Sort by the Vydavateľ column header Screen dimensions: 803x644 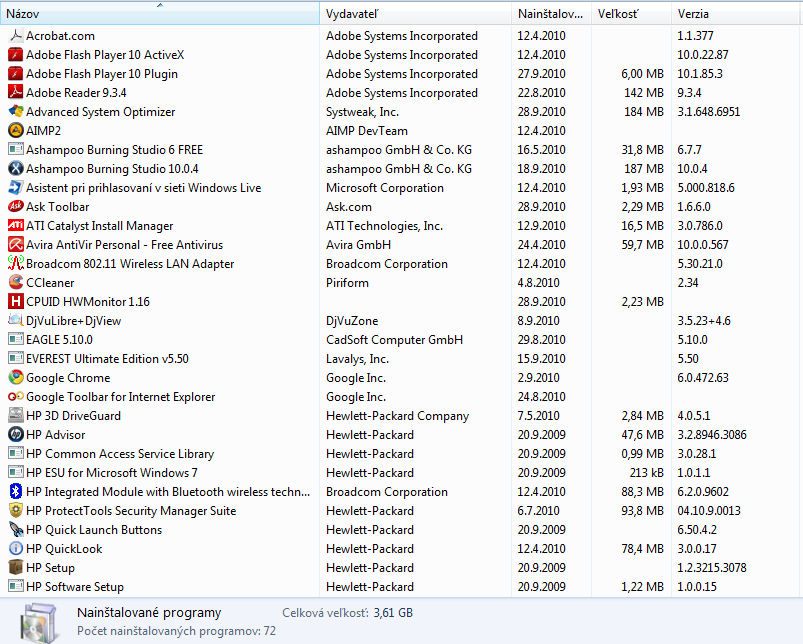point(415,14)
